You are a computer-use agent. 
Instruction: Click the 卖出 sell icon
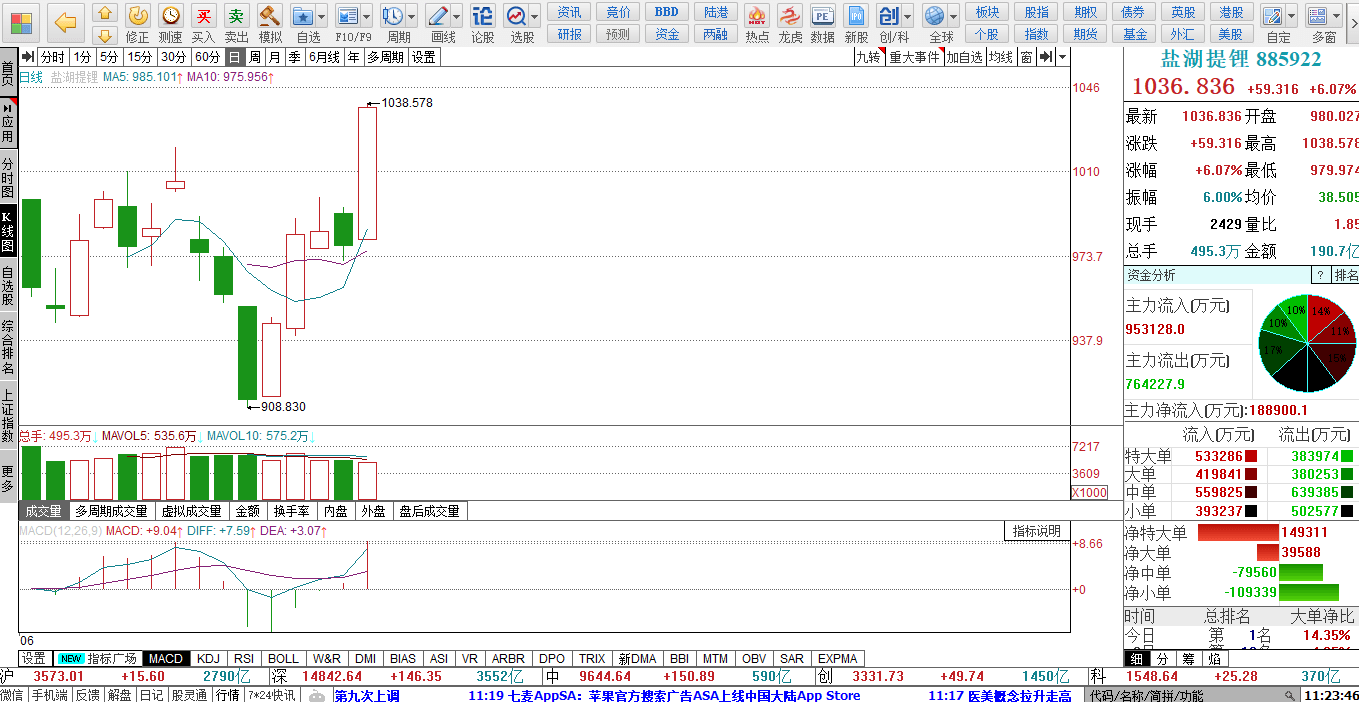click(x=237, y=16)
